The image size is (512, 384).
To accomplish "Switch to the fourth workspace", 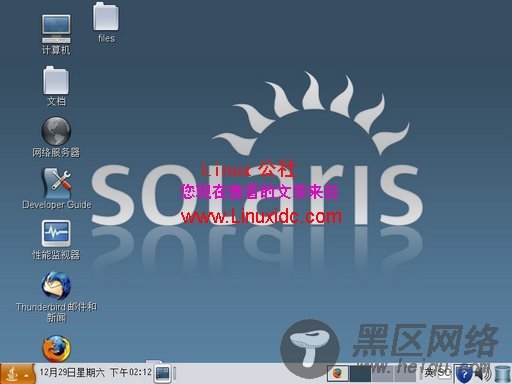I will tap(404, 373).
